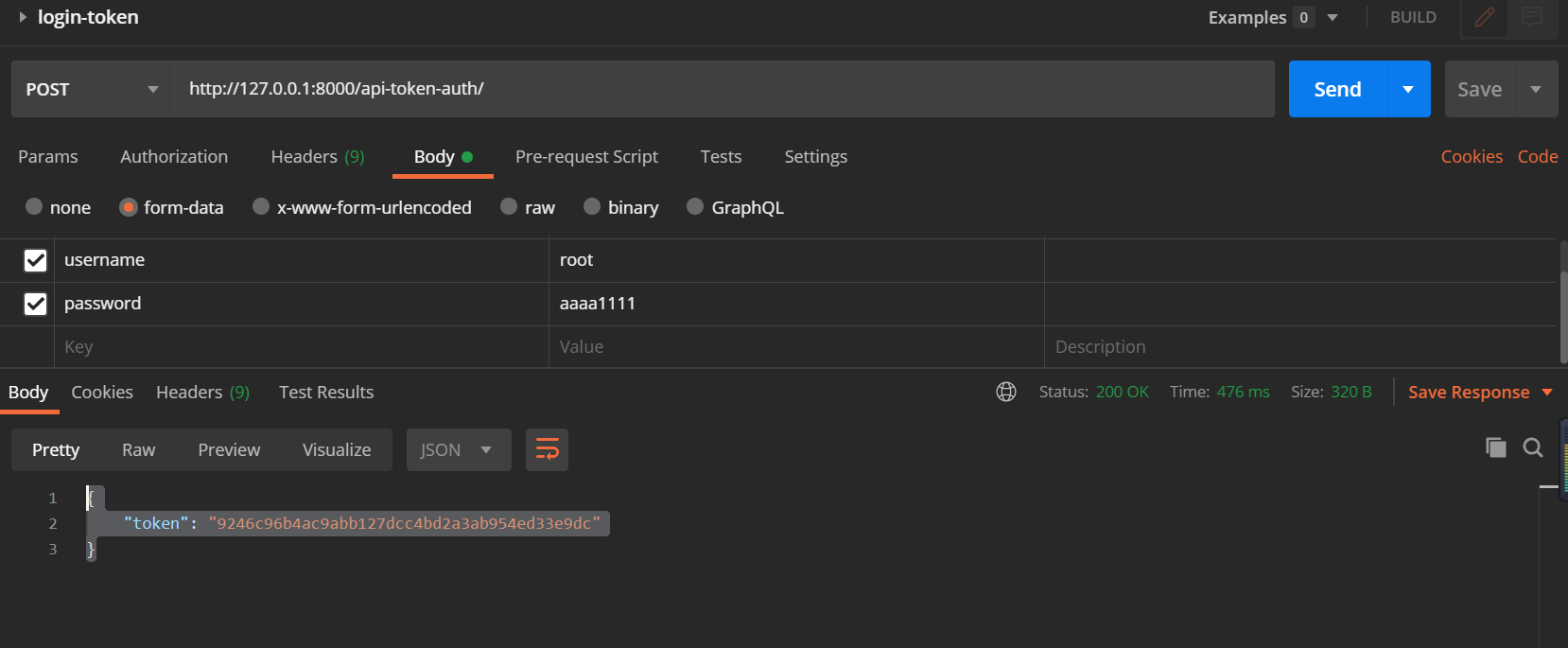Open the request Body tab
This screenshot has height=648, width=1568.
point(443,156)
